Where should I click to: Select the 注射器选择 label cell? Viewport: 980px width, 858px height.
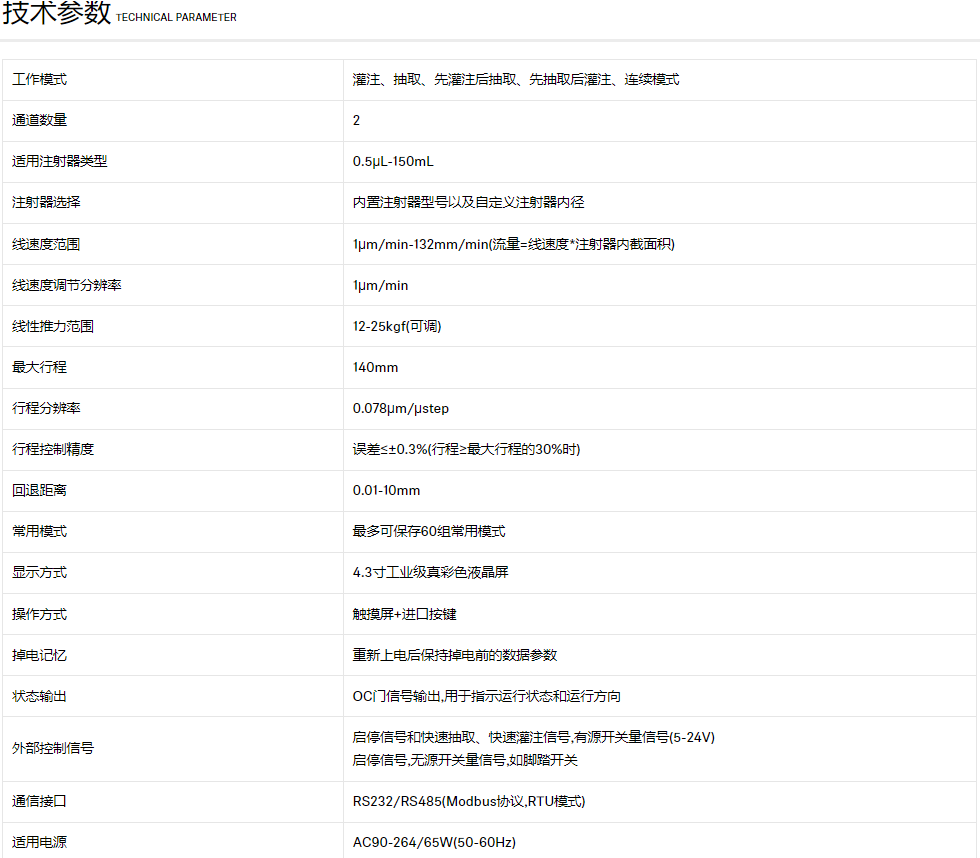click(x=46, y=203)
